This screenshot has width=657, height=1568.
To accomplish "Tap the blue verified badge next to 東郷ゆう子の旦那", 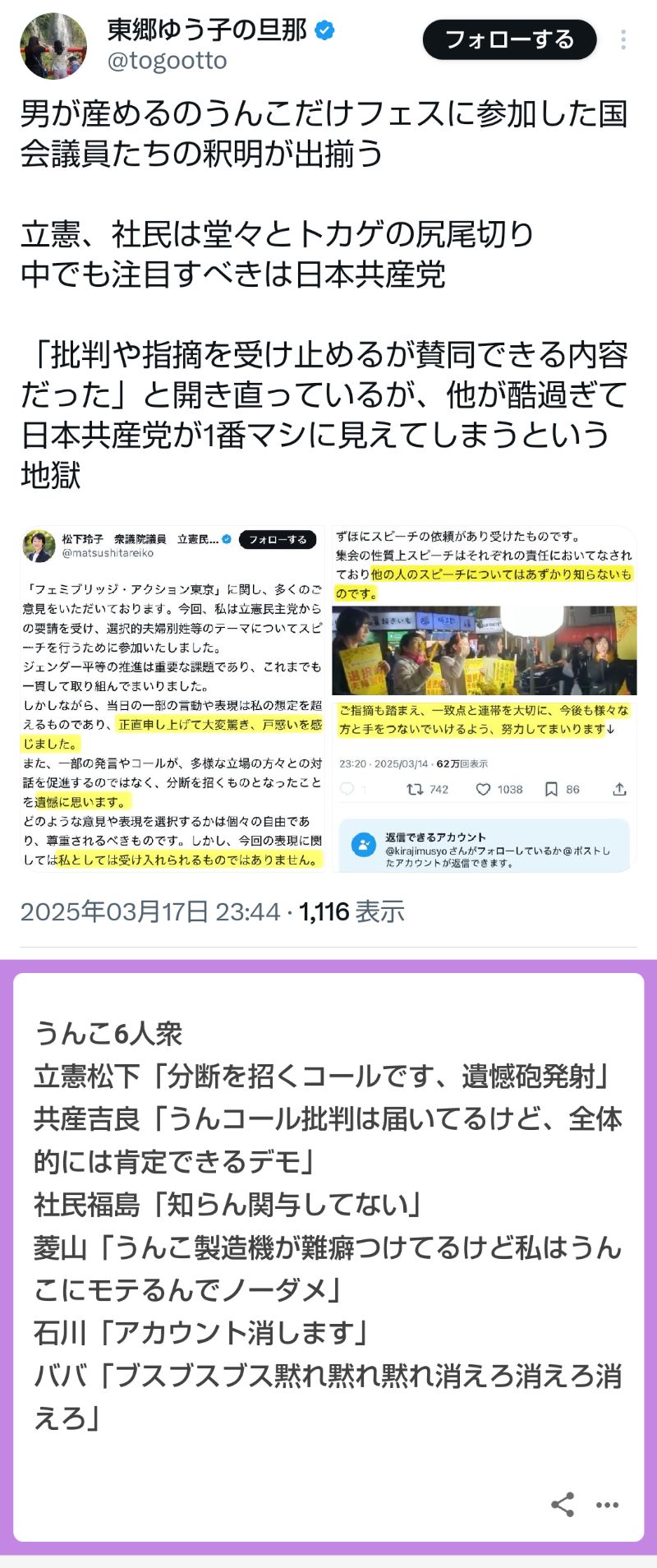I will (x=325, y=31).
